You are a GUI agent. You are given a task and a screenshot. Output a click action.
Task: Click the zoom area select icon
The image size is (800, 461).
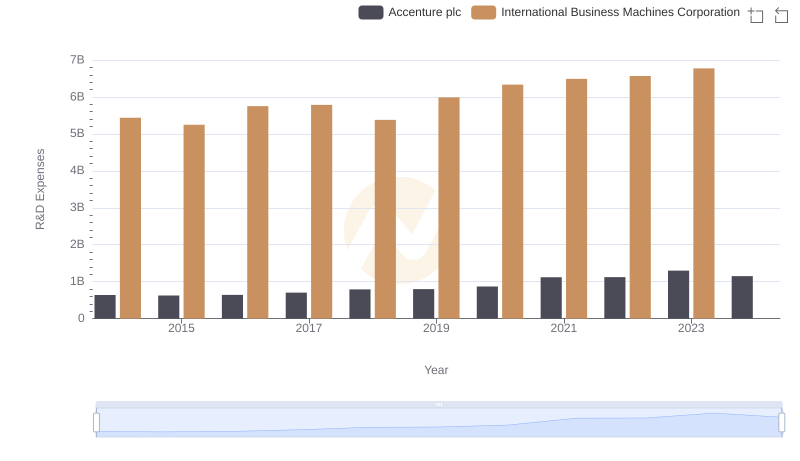[756, 15]
